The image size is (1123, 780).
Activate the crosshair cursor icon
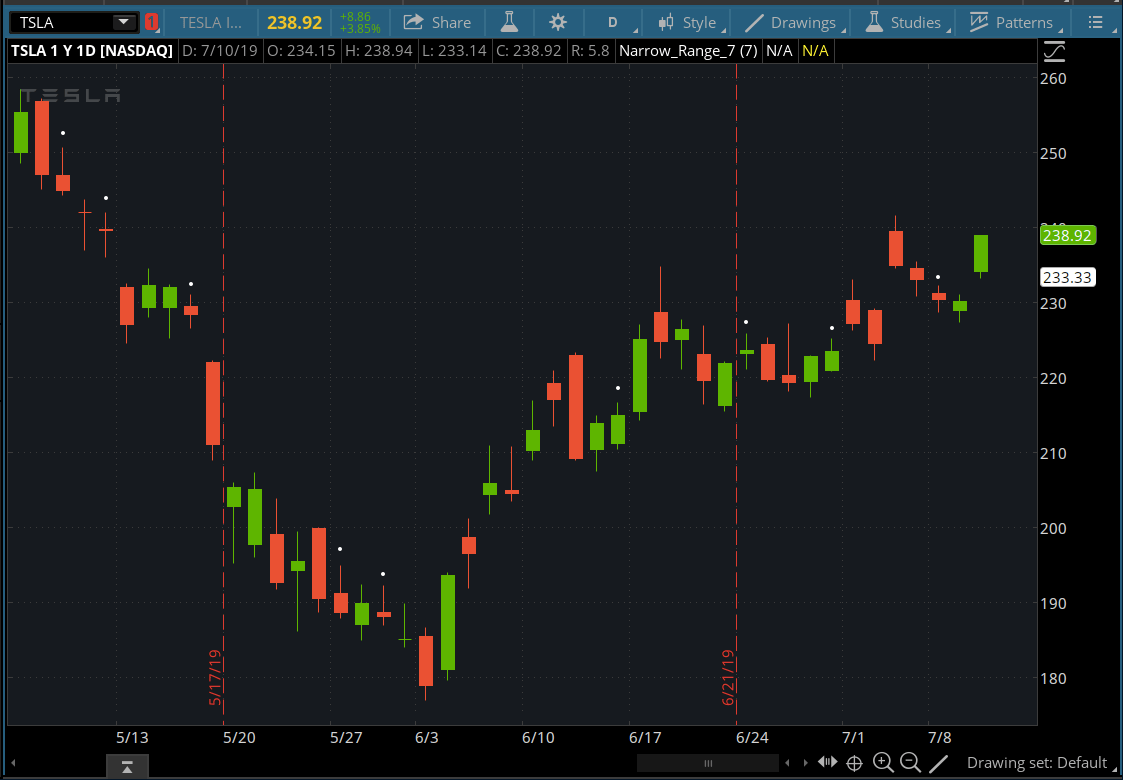click(x=855, y=762)
